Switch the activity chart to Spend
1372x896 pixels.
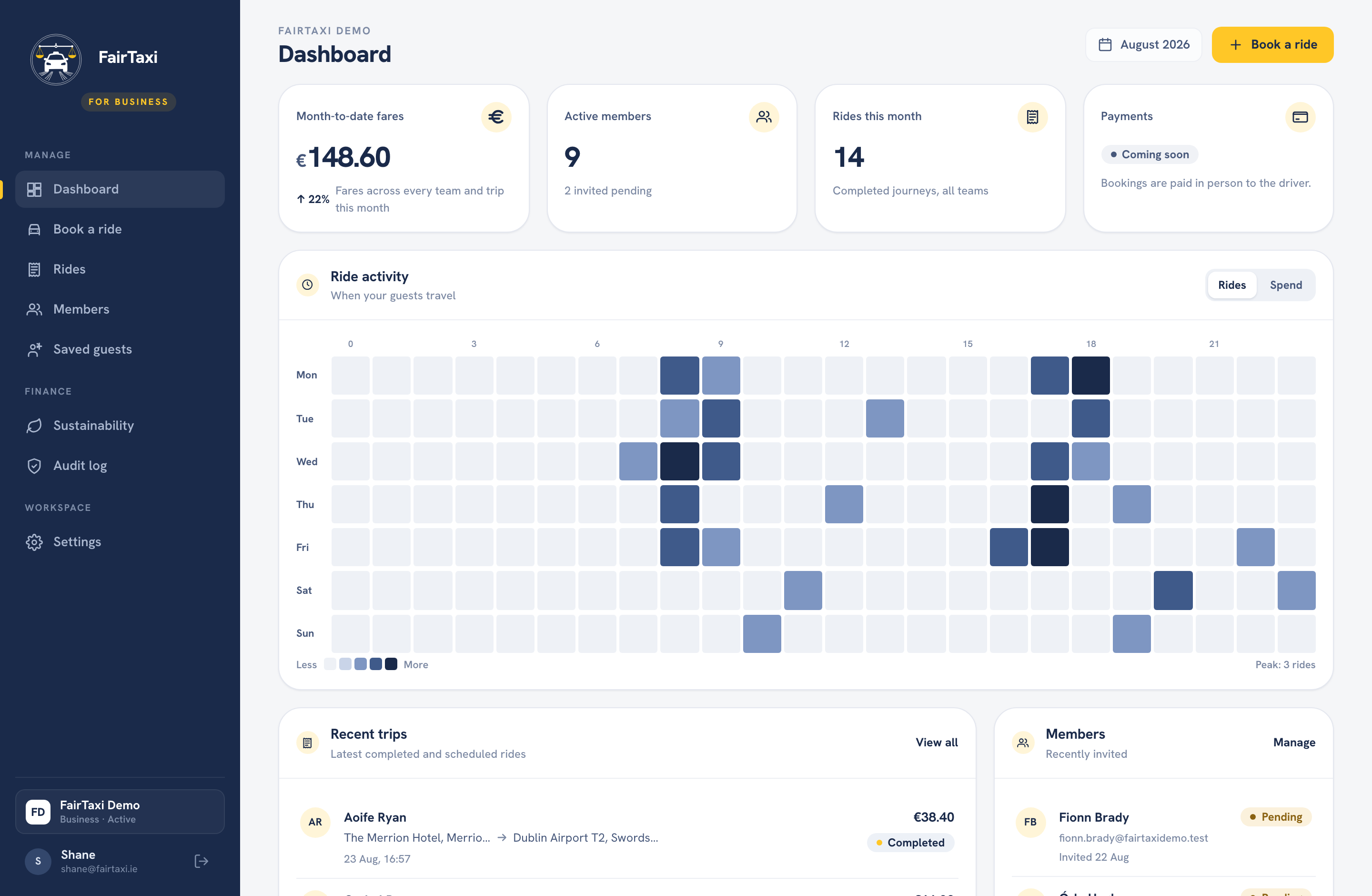pos(1285,285)
